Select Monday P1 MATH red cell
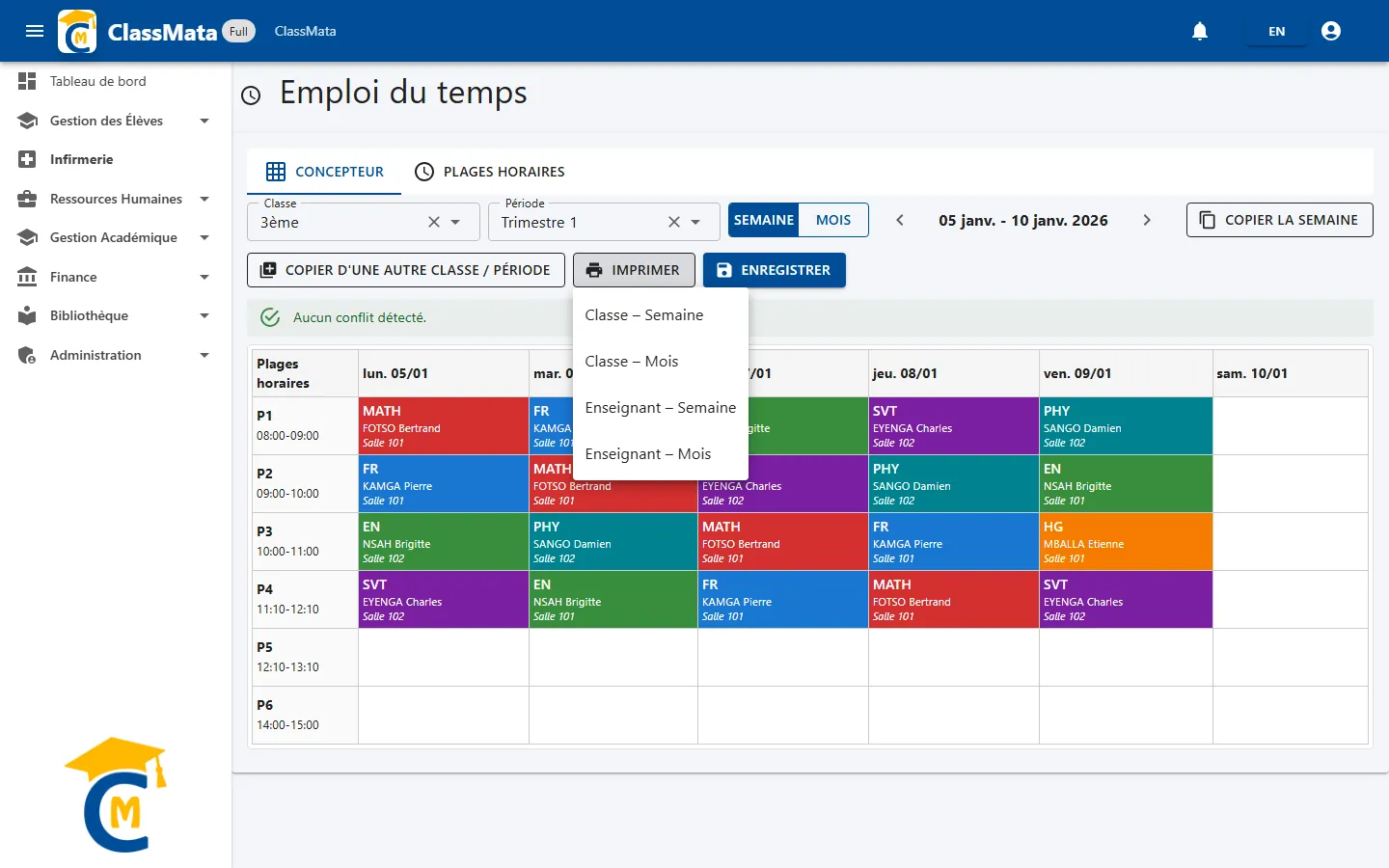 click(444, 426)
